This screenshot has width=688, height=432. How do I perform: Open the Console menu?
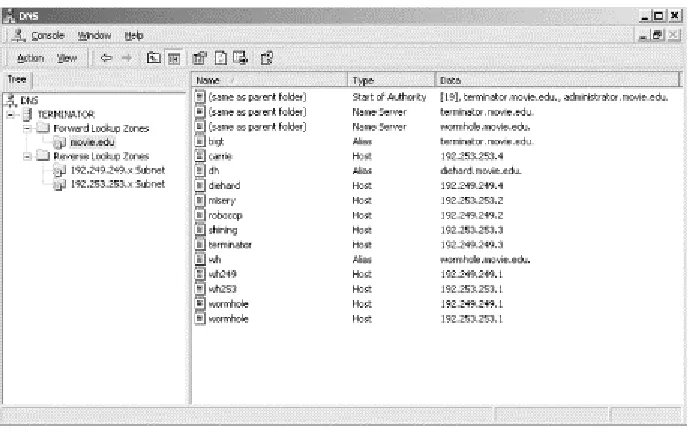(x=48, y=36)
